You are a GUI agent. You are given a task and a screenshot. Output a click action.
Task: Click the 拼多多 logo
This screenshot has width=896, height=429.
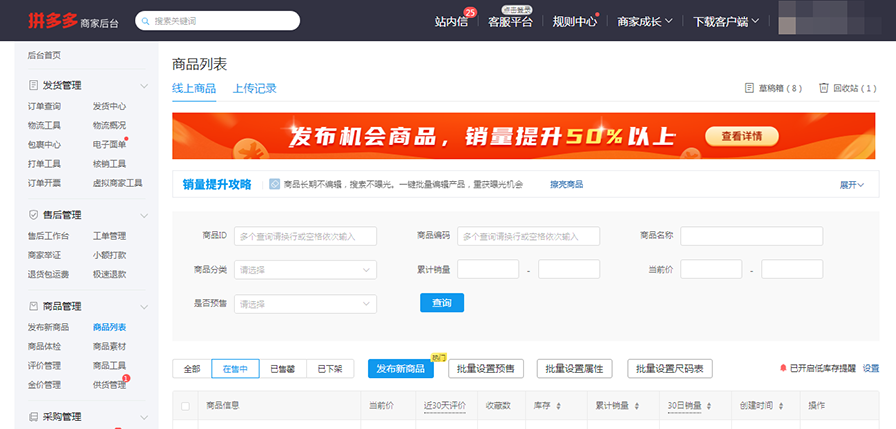(53, 21)
